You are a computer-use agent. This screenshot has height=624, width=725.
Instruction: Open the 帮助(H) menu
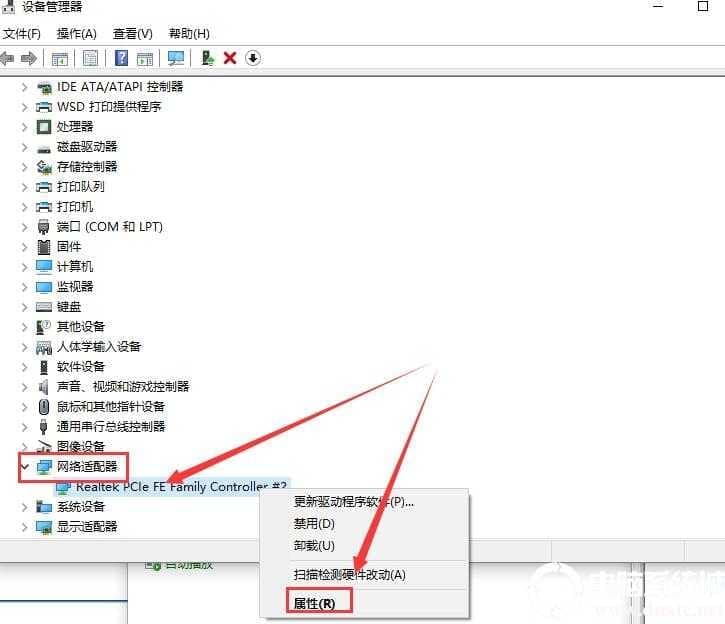(189, 34)
